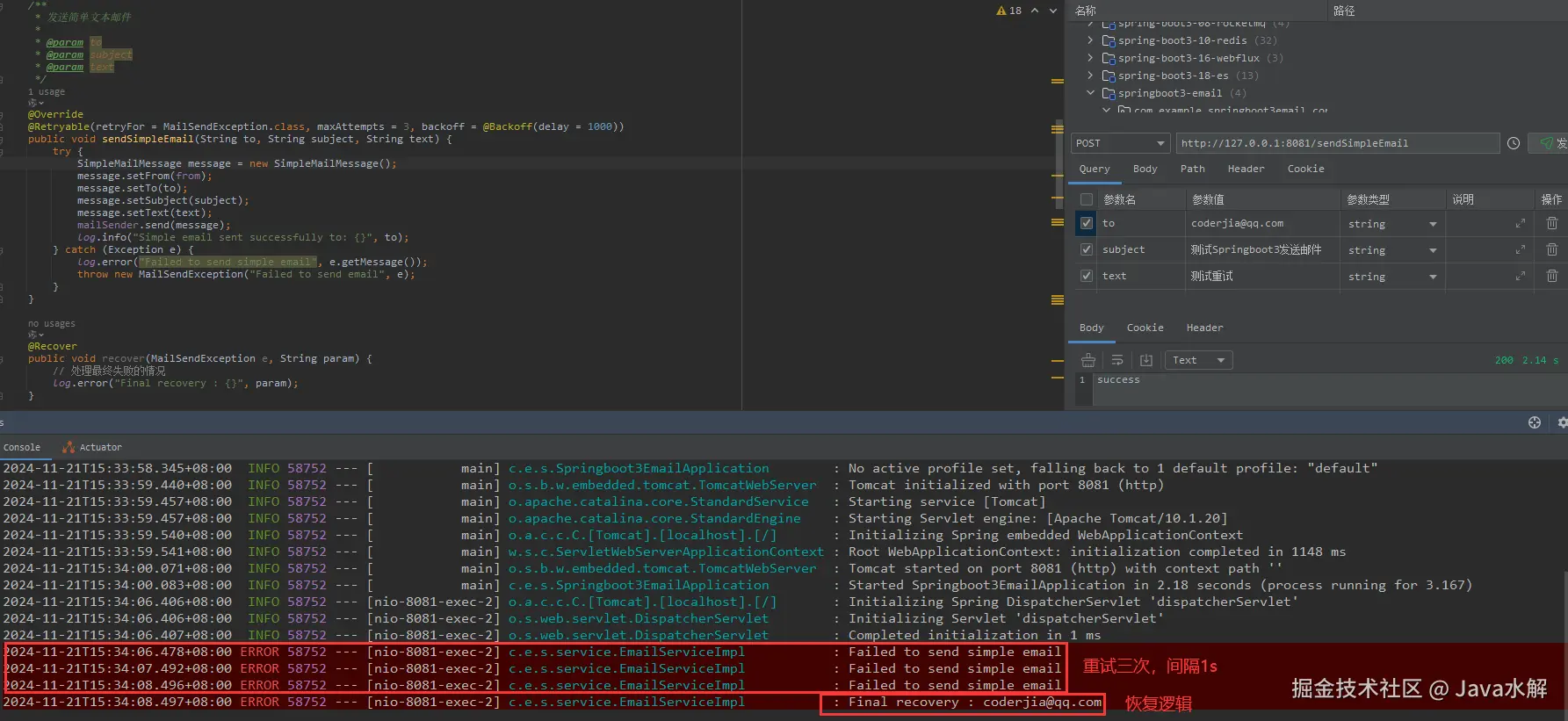Expand the spring-boot3-10-redis tree node

pyautogui.click(x=1090, y=40)
